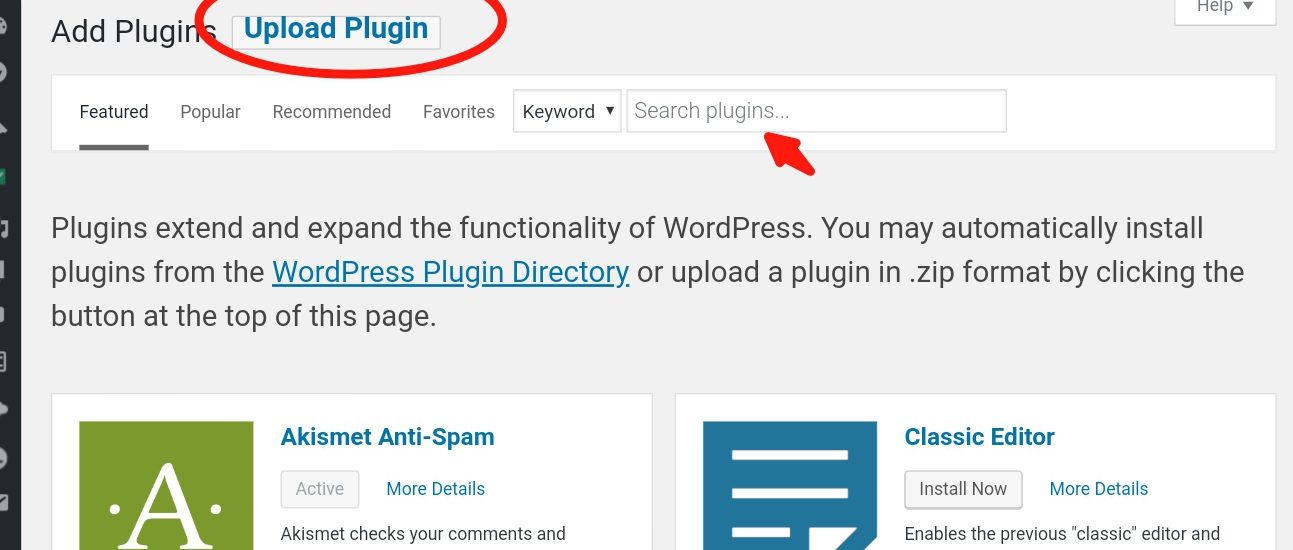Switch to the Popular plugins tab
This screenshot has height=550, width=1293.
click(x=210, y=112)
